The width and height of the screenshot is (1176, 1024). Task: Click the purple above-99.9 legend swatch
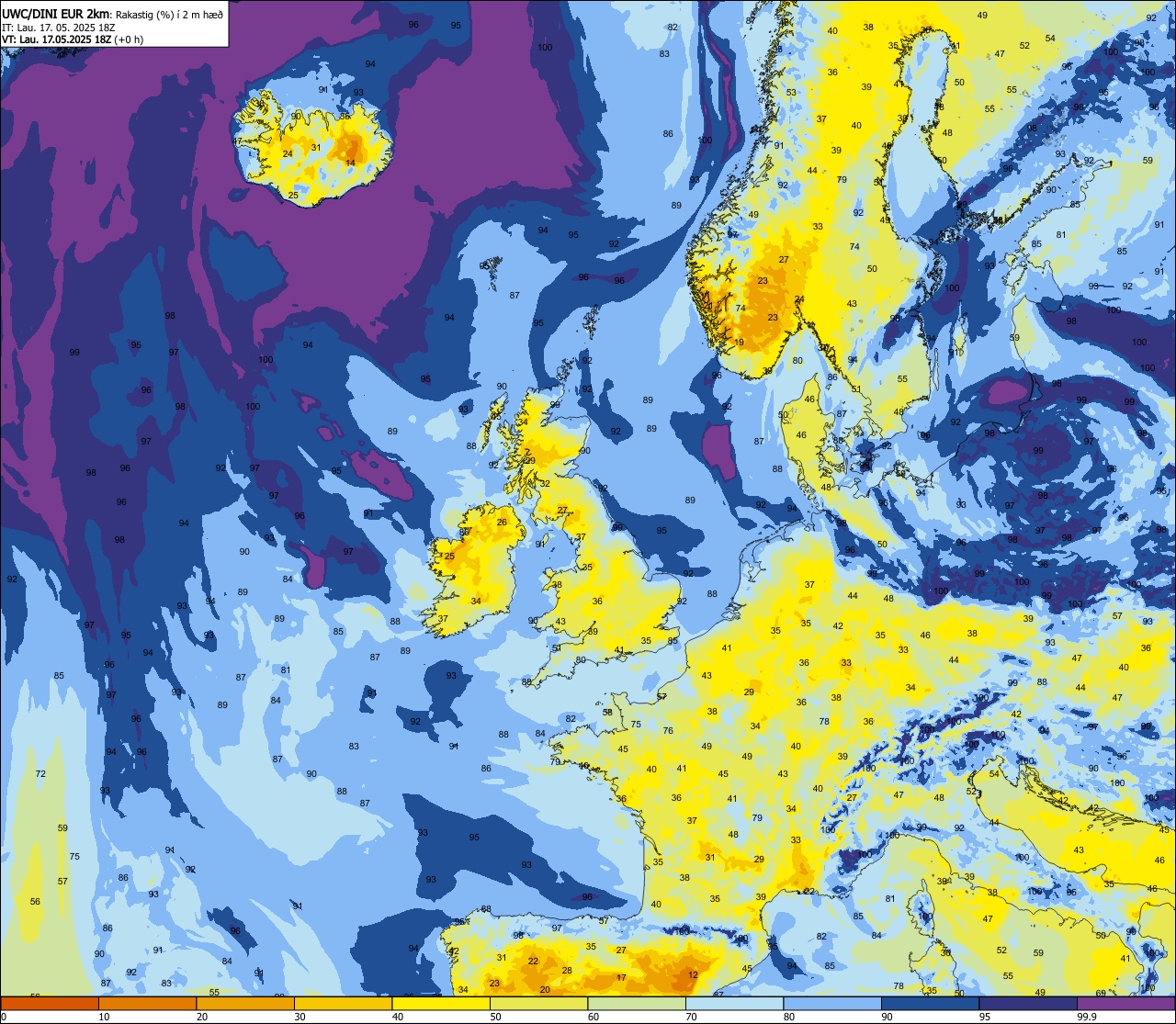(1125, 1004)
